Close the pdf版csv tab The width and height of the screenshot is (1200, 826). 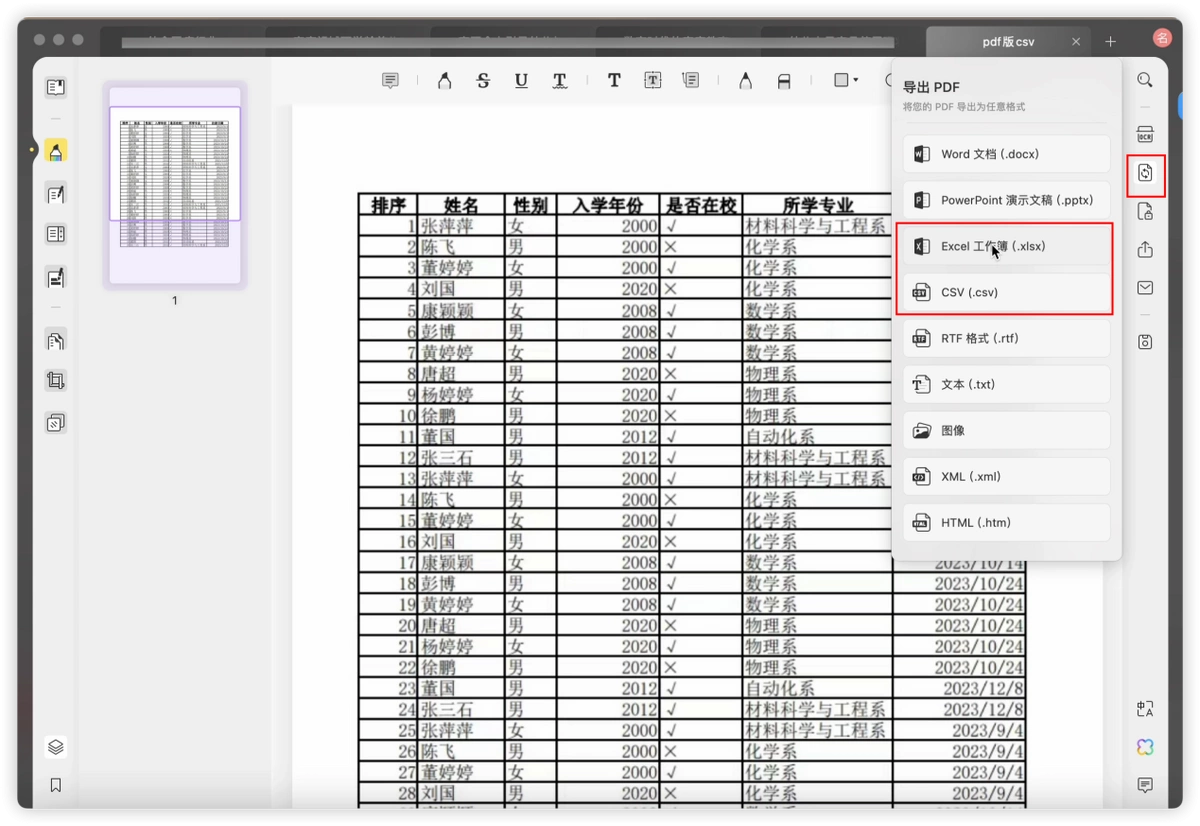pos(1076,42)
